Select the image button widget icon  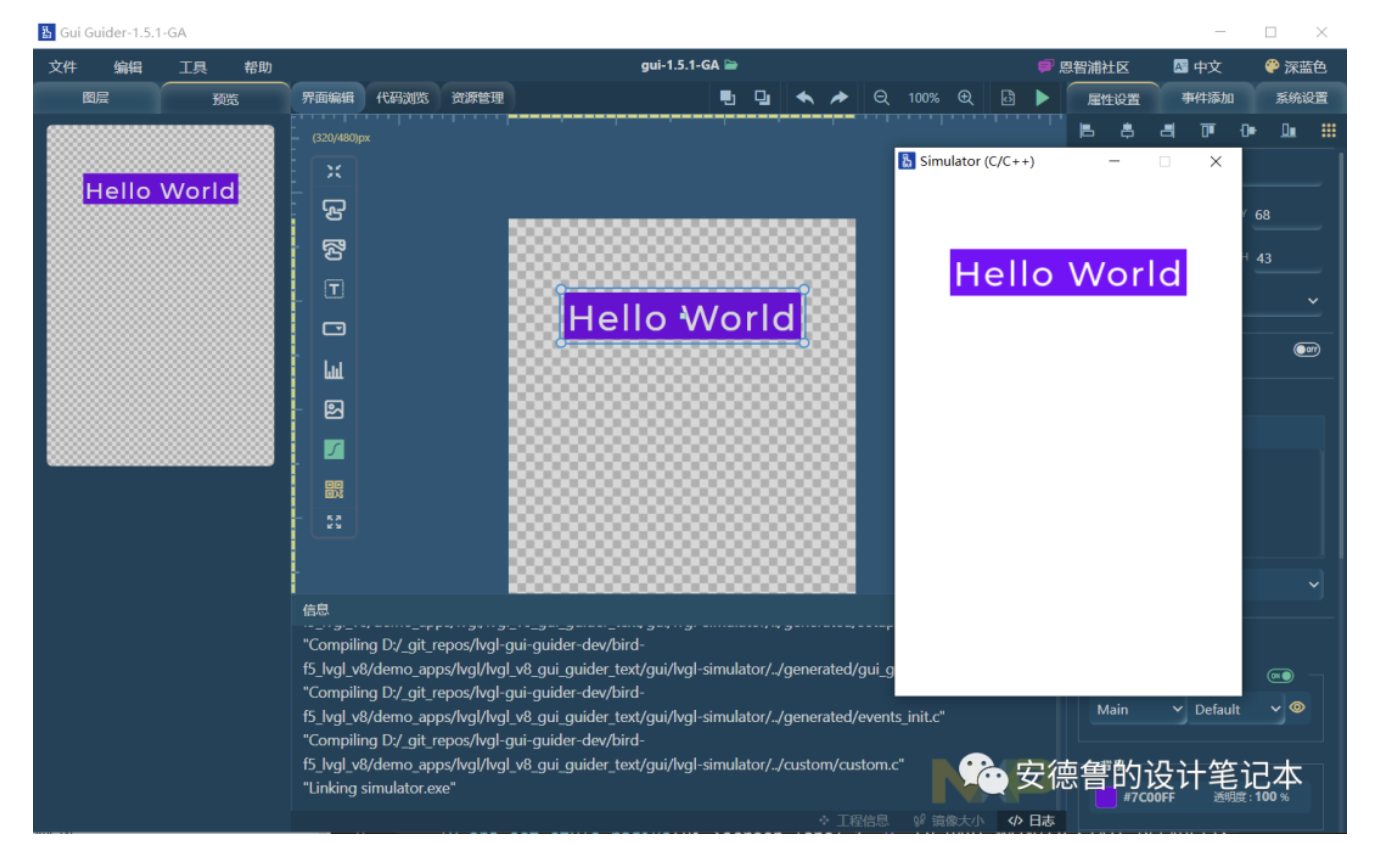(x=334, y=250)
